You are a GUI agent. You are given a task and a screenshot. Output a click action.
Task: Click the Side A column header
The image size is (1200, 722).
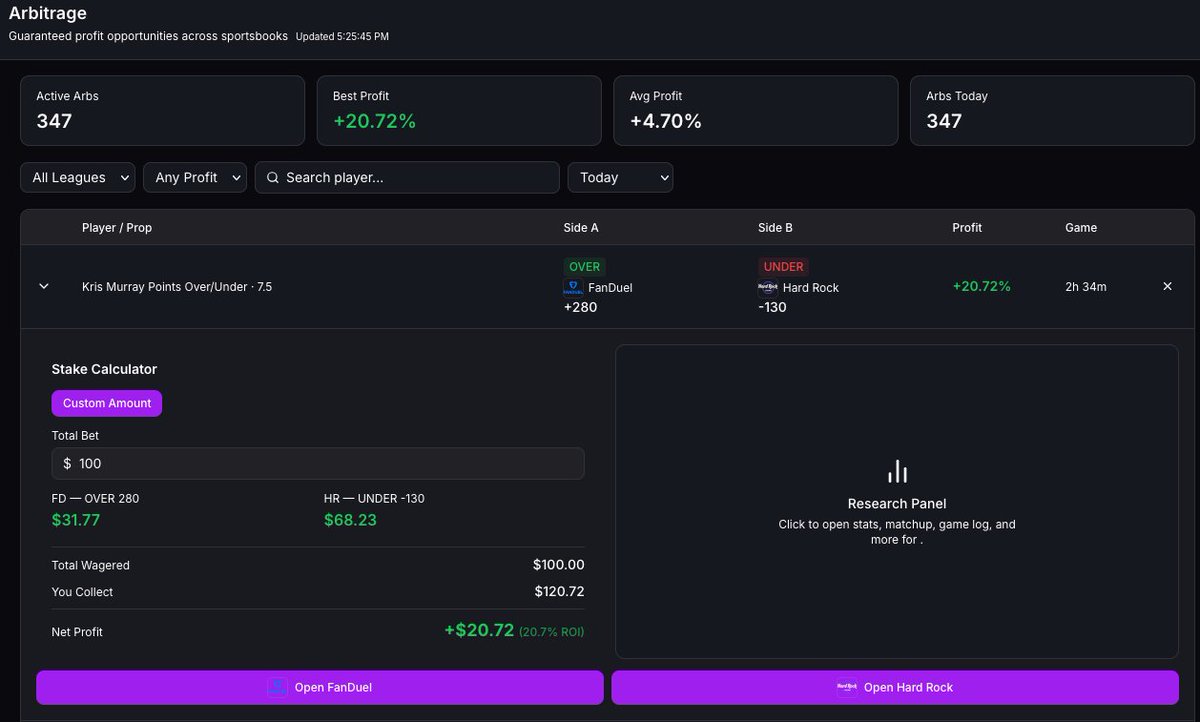coord(581,227)
